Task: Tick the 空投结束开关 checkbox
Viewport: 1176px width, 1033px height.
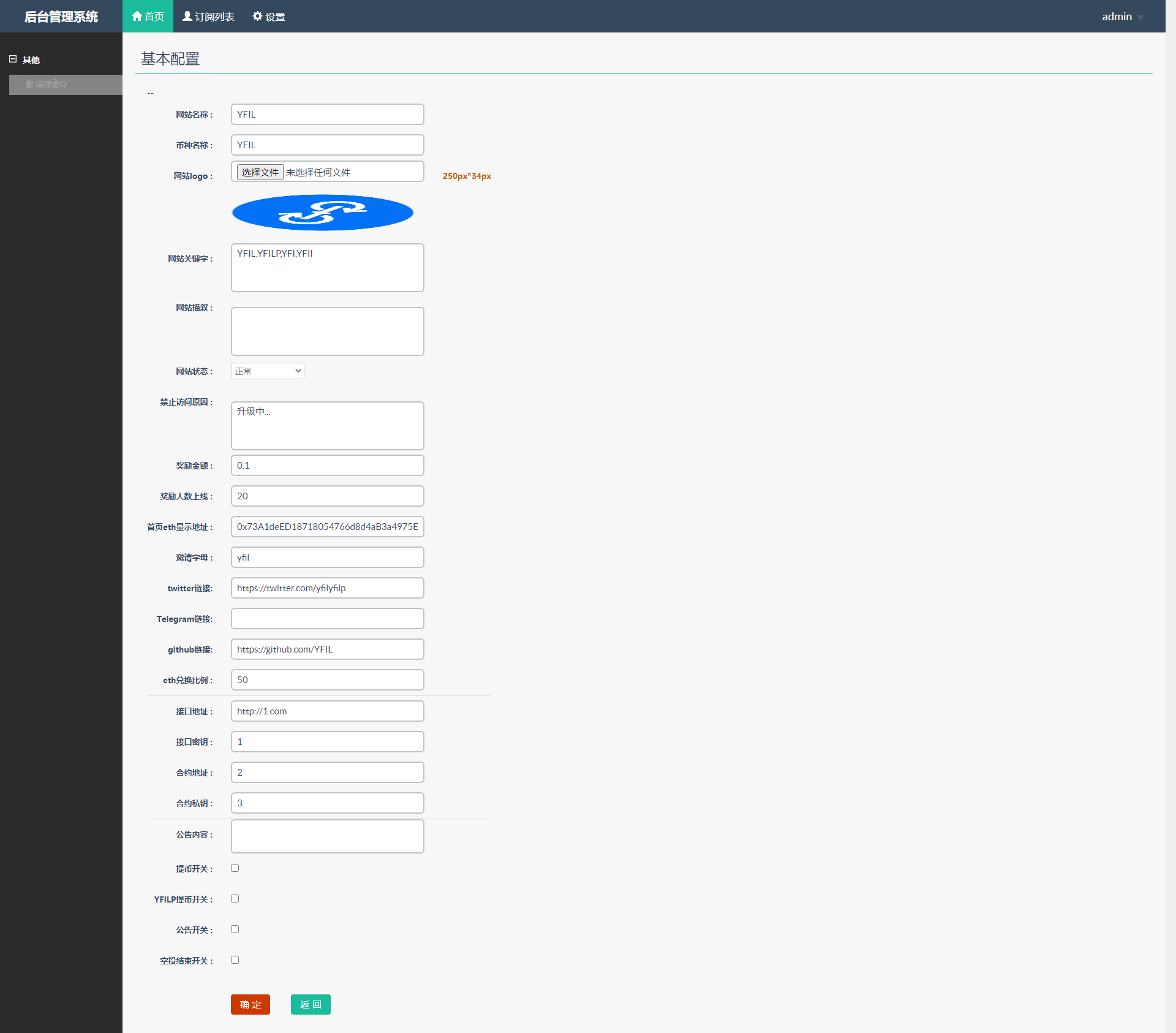Action: click(x=235, y=960)
